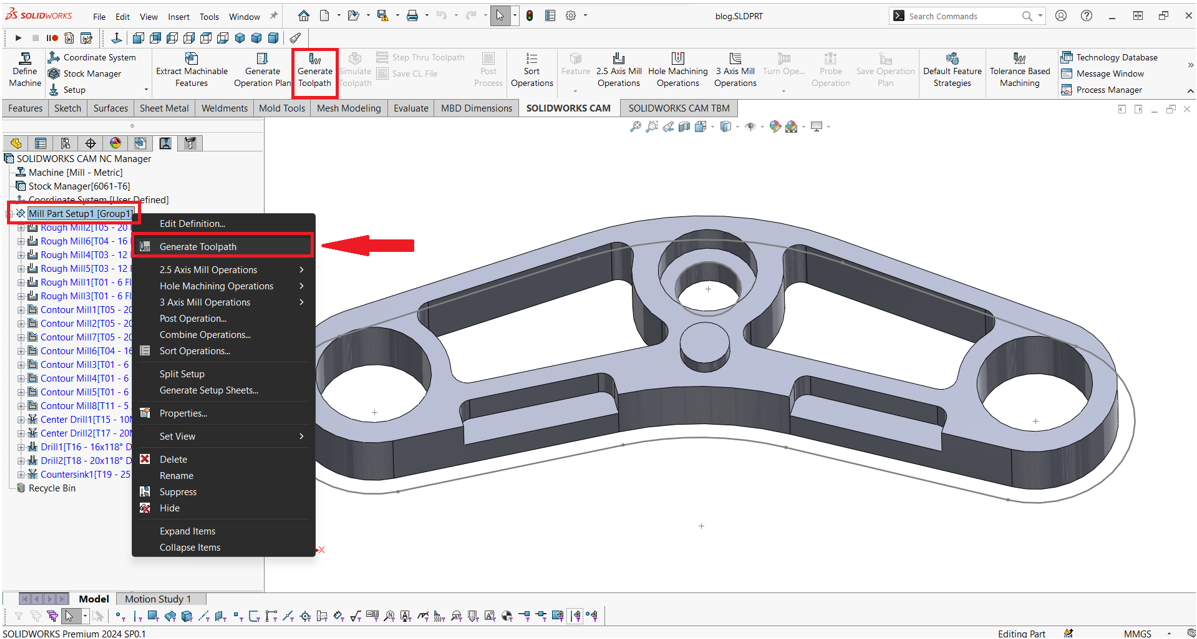Select Suppress in the context menu
This screenshot has width=1197, height=639.
coord(178,492)
